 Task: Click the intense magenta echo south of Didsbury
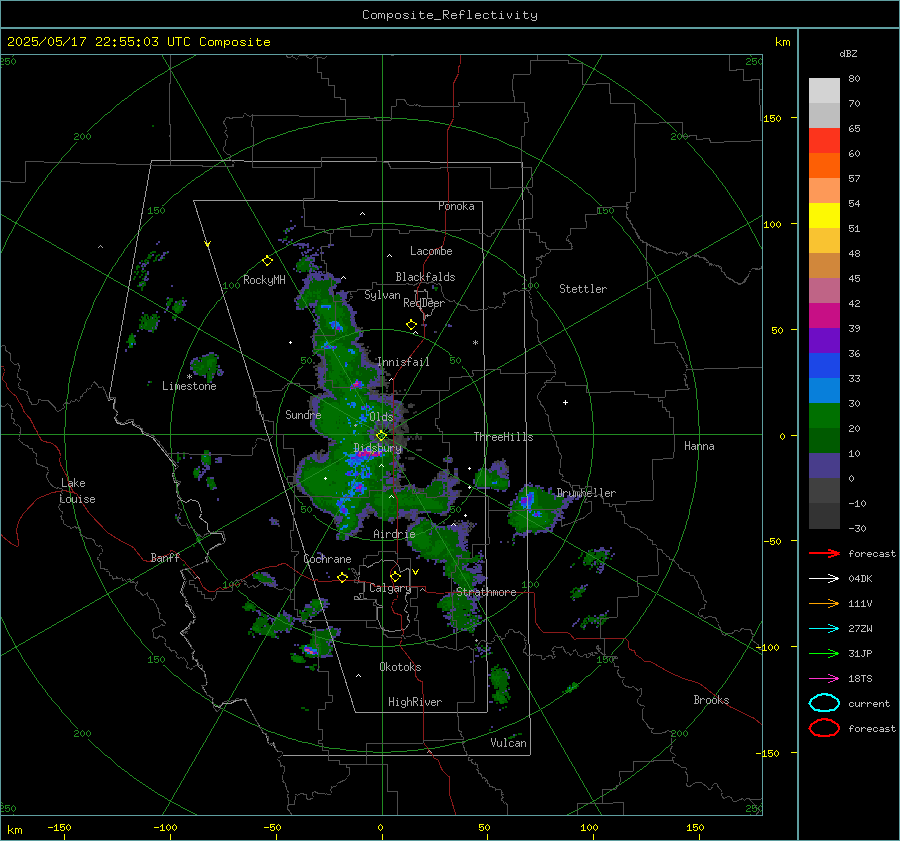pyautogui.click(x=367, y=454)
